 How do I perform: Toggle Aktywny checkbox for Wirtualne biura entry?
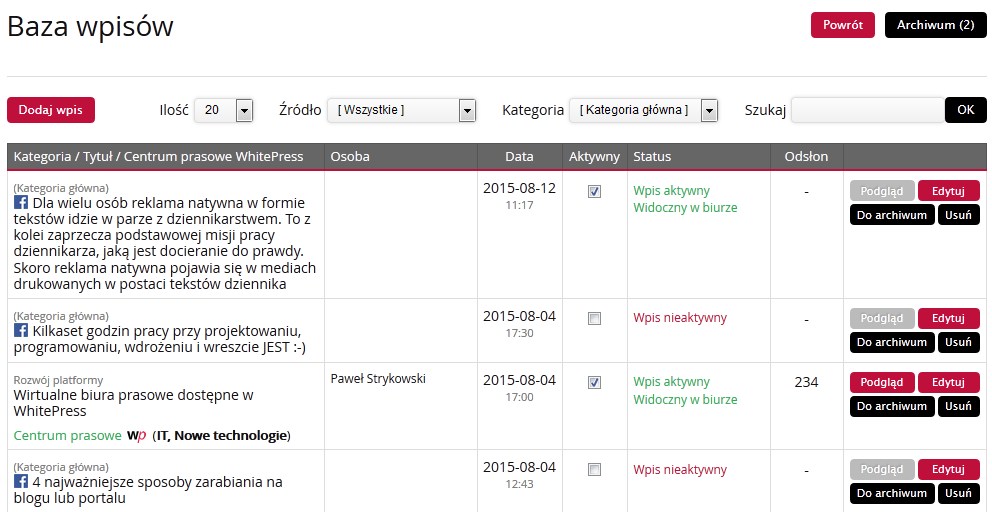595,383
